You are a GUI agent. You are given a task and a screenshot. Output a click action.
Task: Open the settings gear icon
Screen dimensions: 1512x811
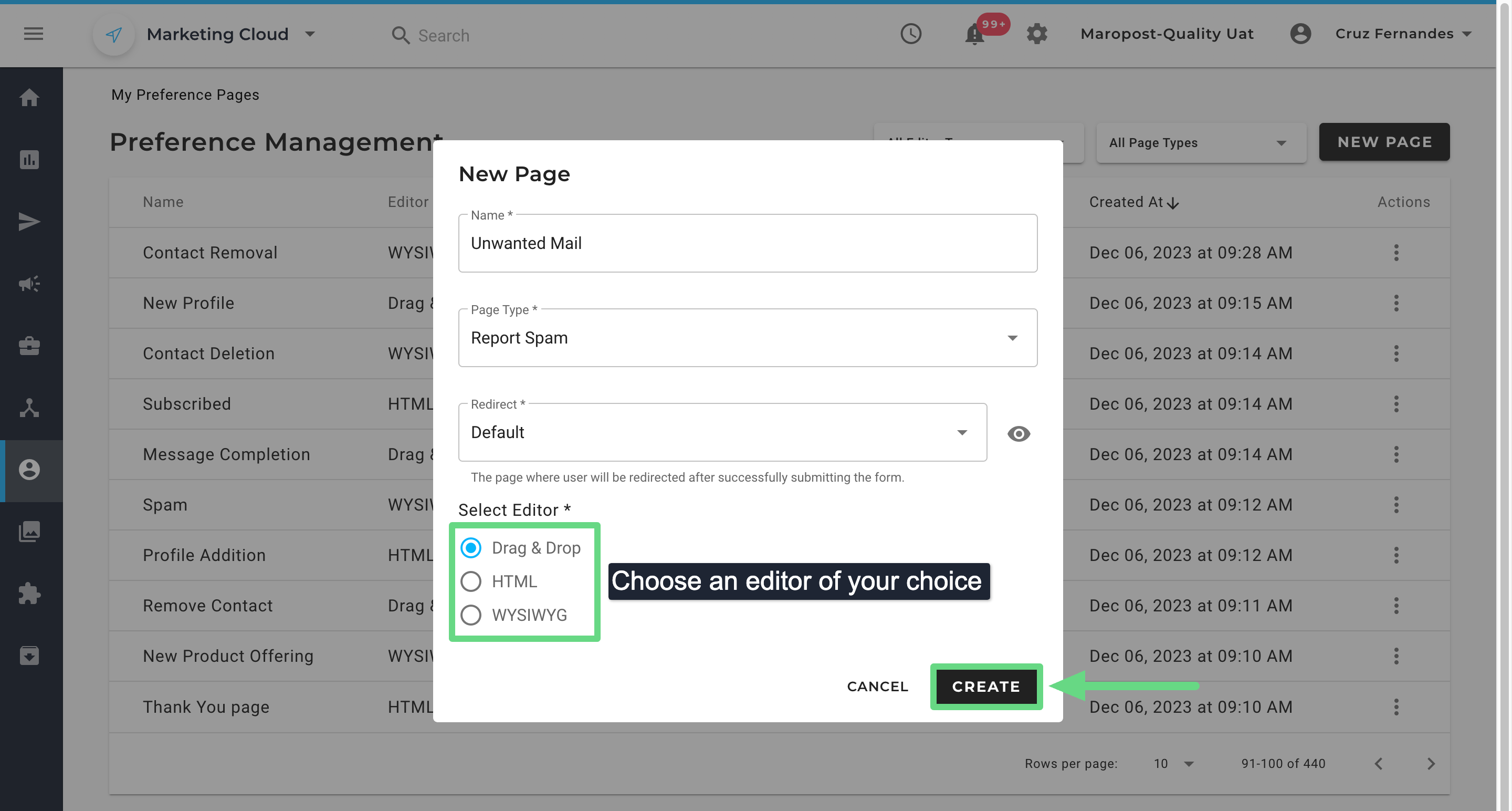click(x=1037, y=34)
